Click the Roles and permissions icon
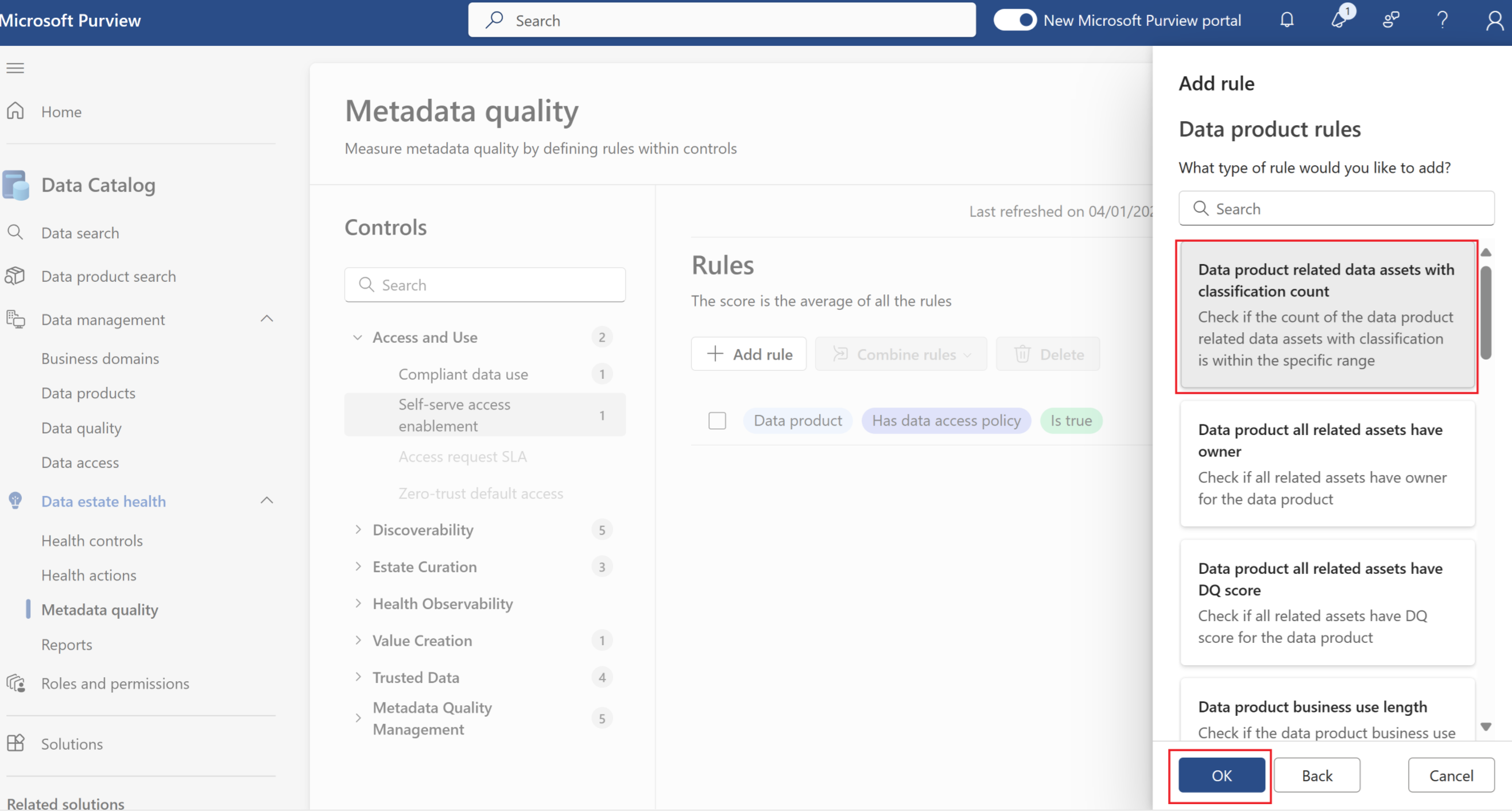Viewport: 1512px width, 811px height. (16, 683)
